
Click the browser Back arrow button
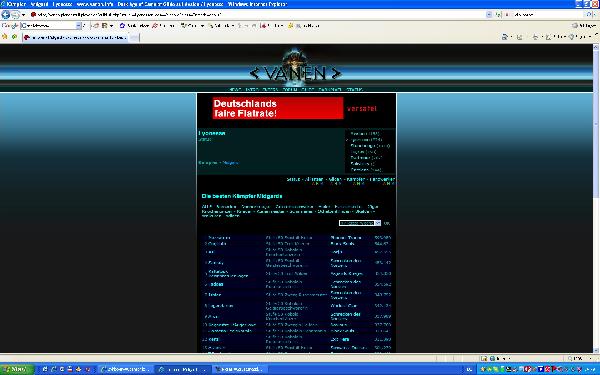tap(5, 15)
